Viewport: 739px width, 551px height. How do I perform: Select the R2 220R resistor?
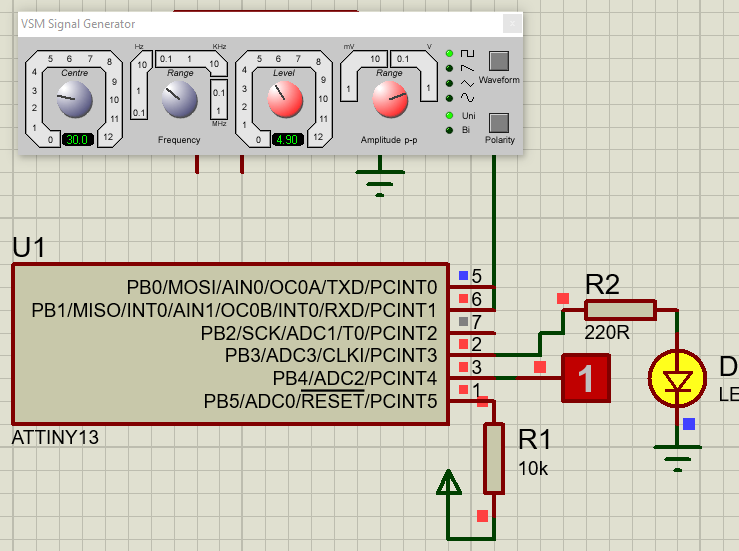point(620,310)
